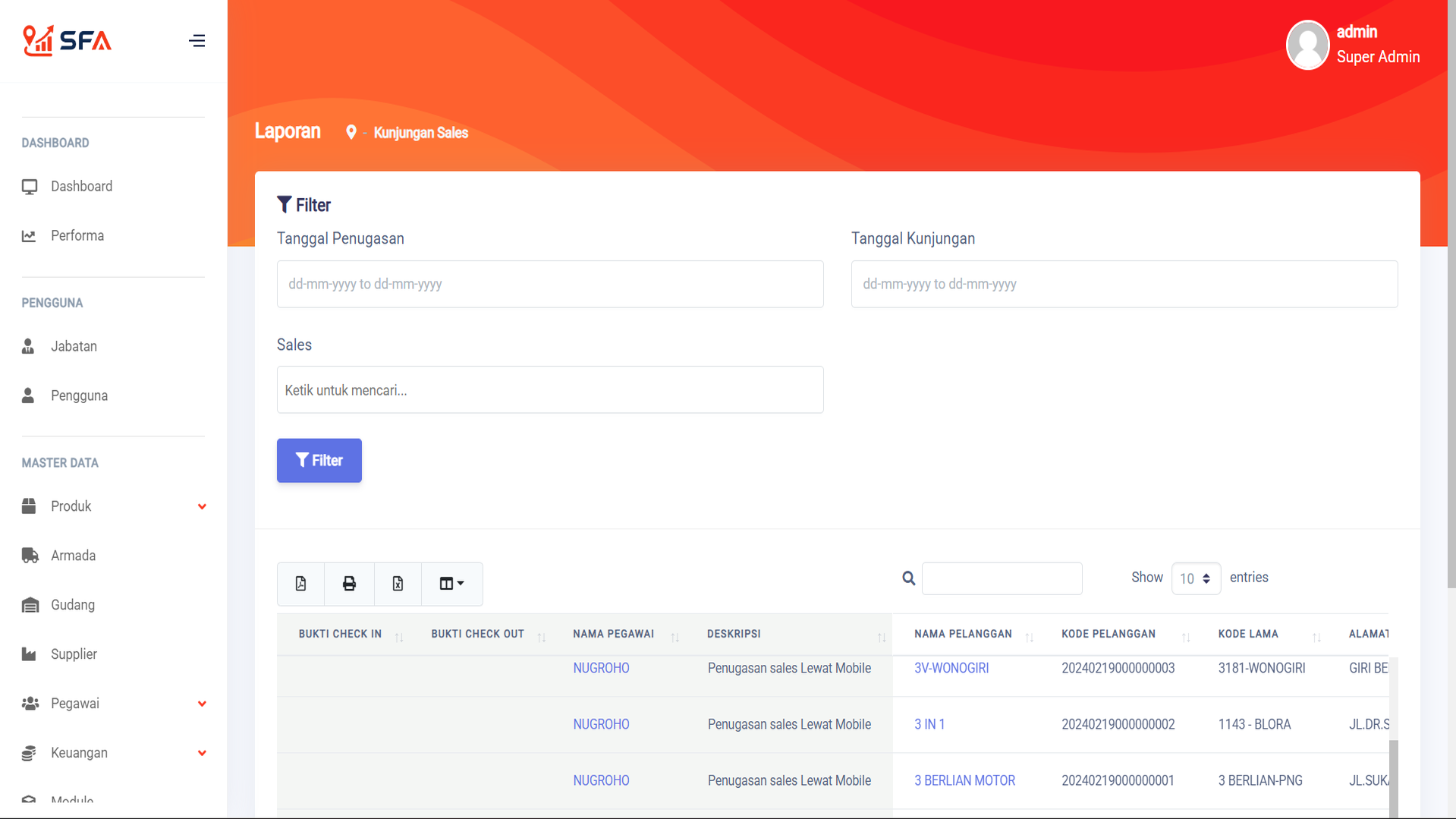Click the SFA logo
This screenshot has height=819, width=1456.
67,40
